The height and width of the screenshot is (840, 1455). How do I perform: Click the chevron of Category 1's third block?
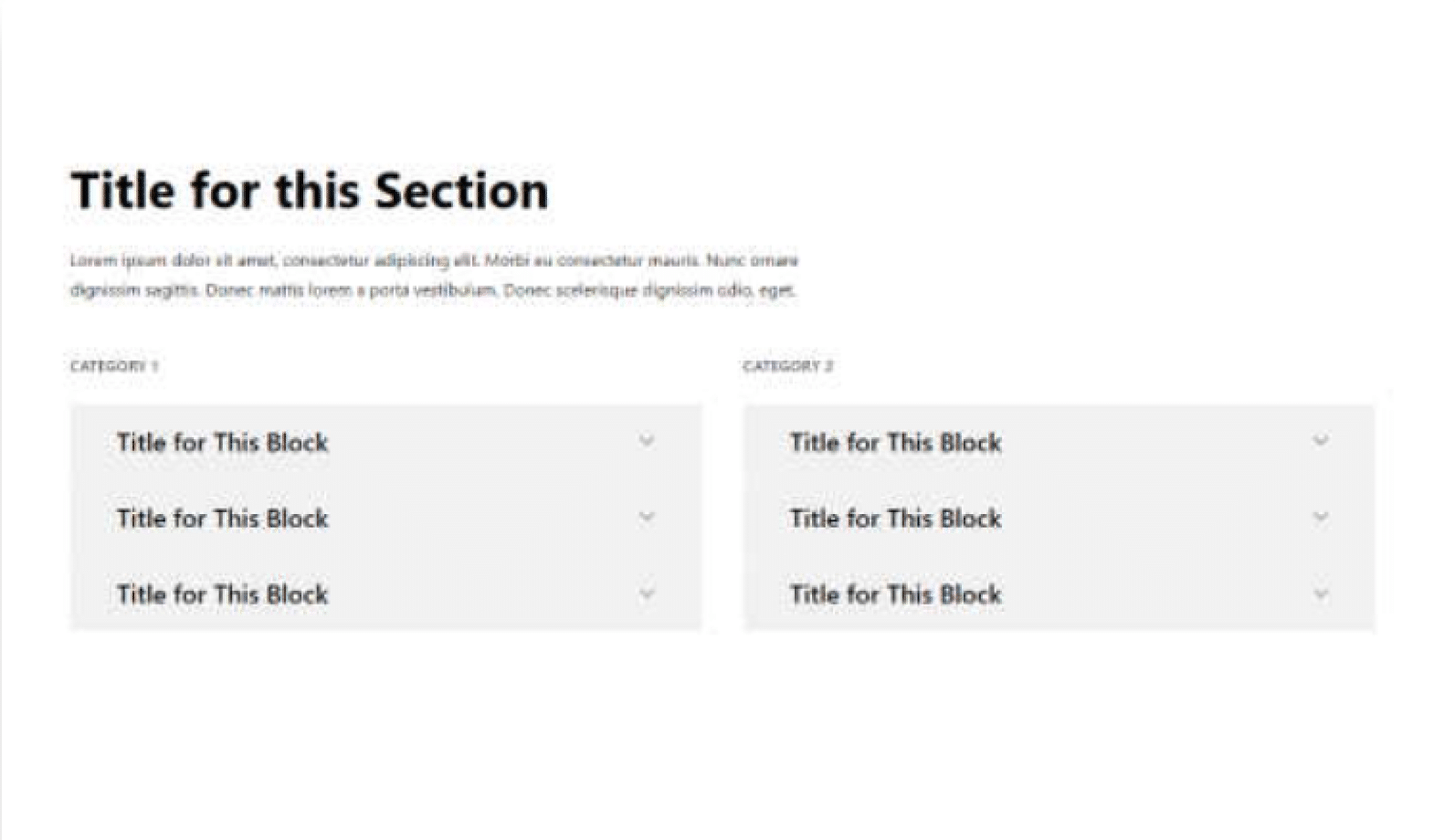[647, 594]
